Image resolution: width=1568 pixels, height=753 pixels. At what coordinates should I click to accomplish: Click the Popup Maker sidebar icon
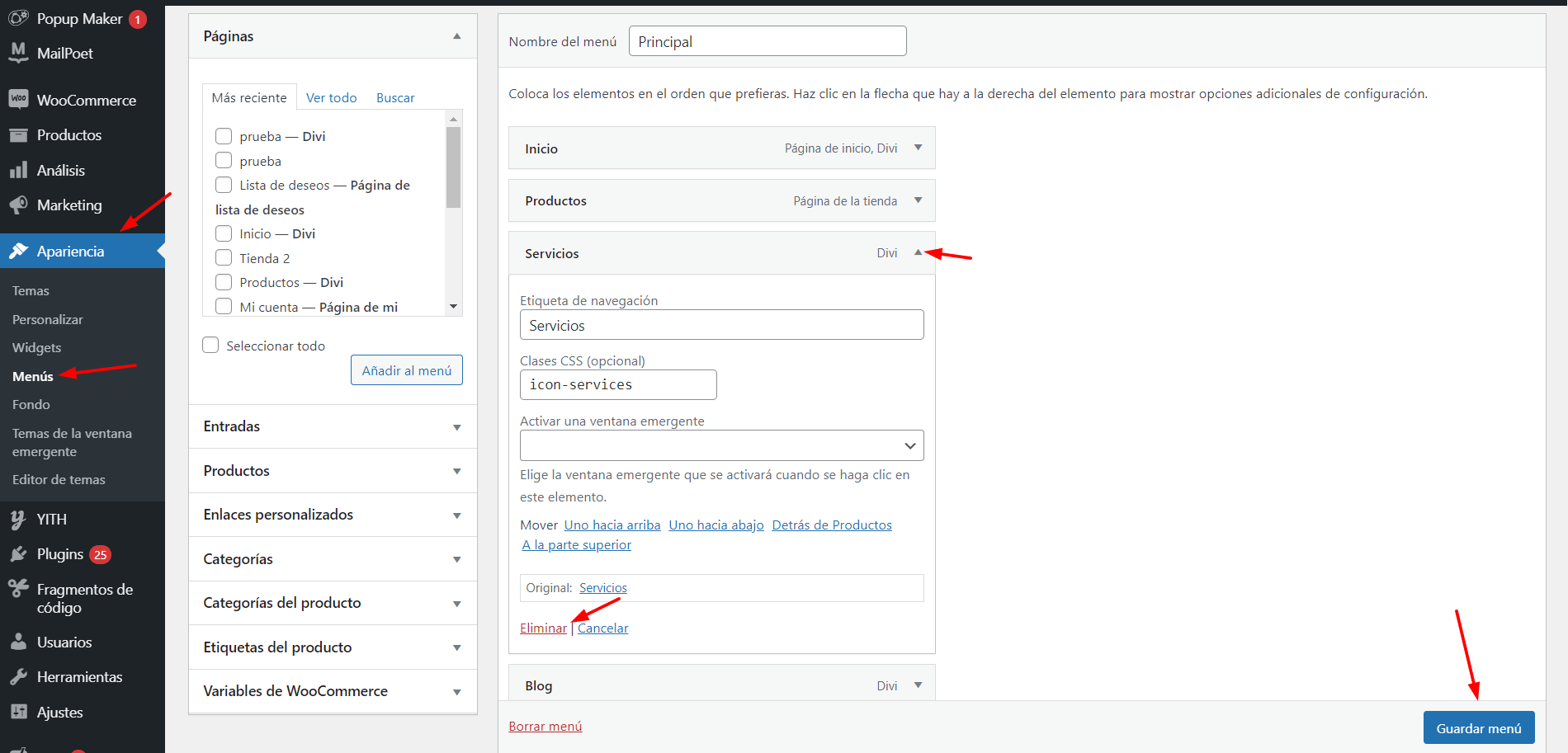[x=18, y=18]
